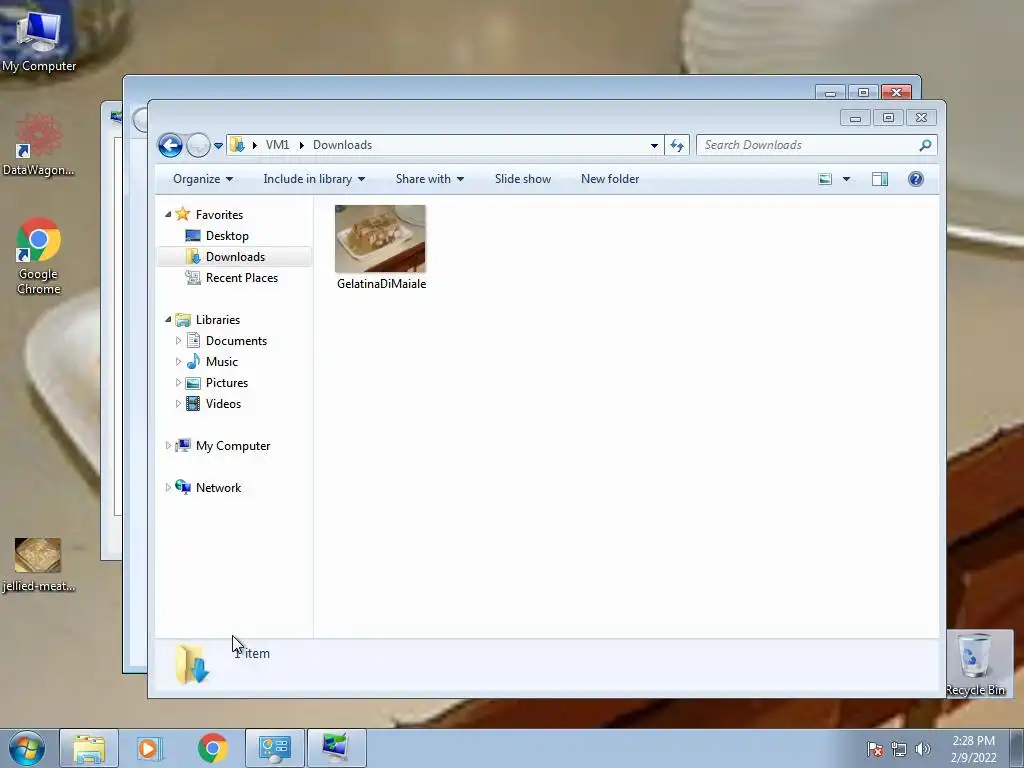Screen dimensions: 1024x768
Task: Click the Refresh button
Action: (677, 146)
